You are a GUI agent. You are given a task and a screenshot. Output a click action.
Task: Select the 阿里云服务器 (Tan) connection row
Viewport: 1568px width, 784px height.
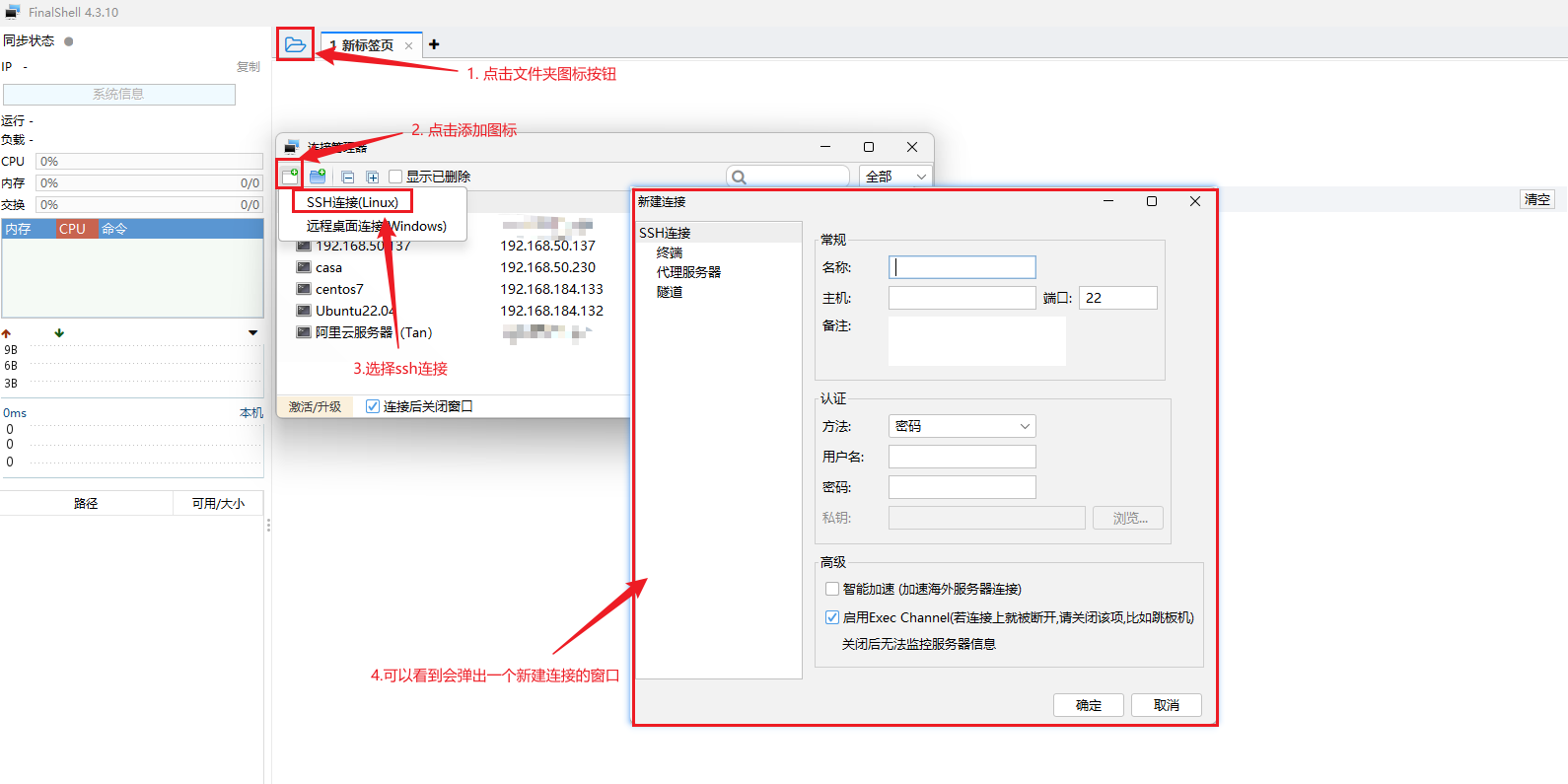click(x=454, y=332)
